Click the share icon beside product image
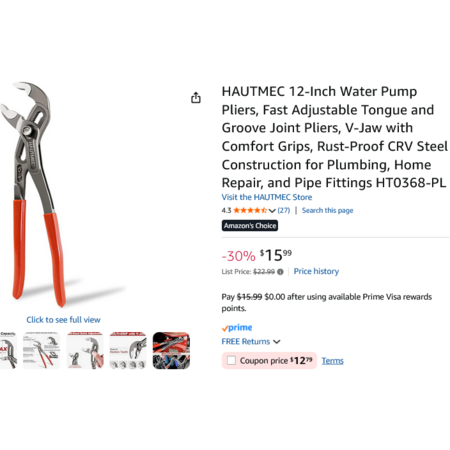The height and width of the screenshot is (450, 450). point(196,98)
